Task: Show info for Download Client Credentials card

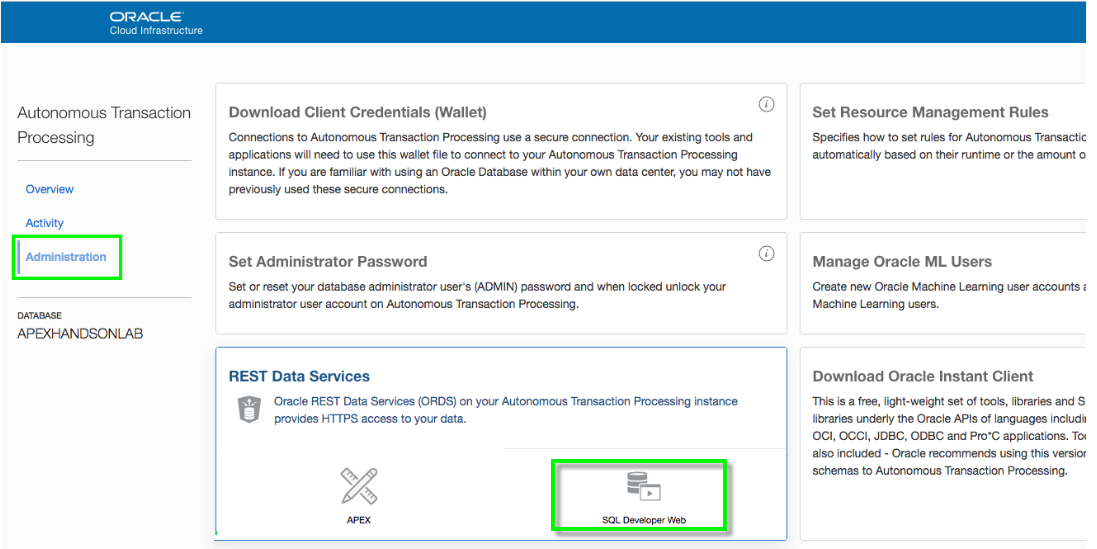Action: [x=767, y=104]
